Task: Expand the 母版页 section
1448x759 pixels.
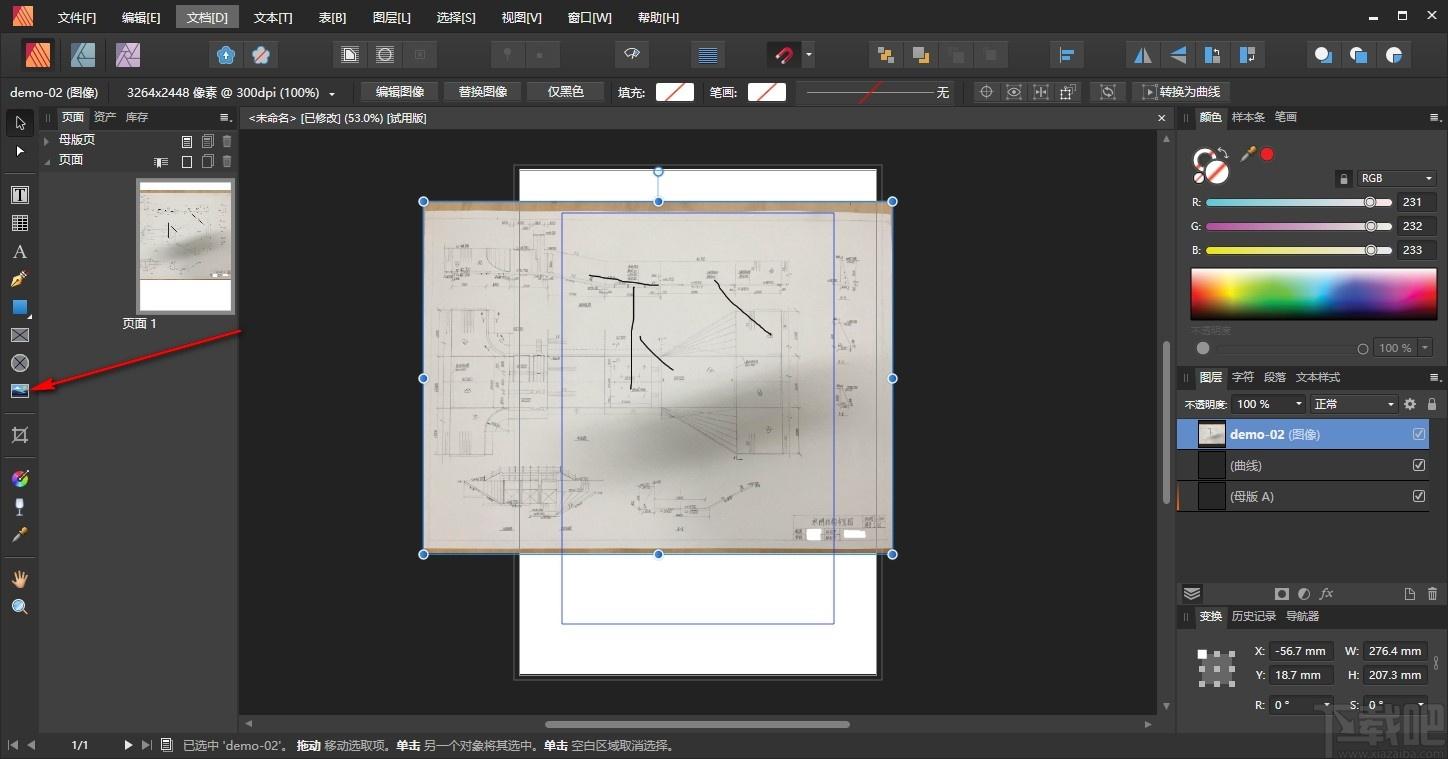Action: (47, 141)
